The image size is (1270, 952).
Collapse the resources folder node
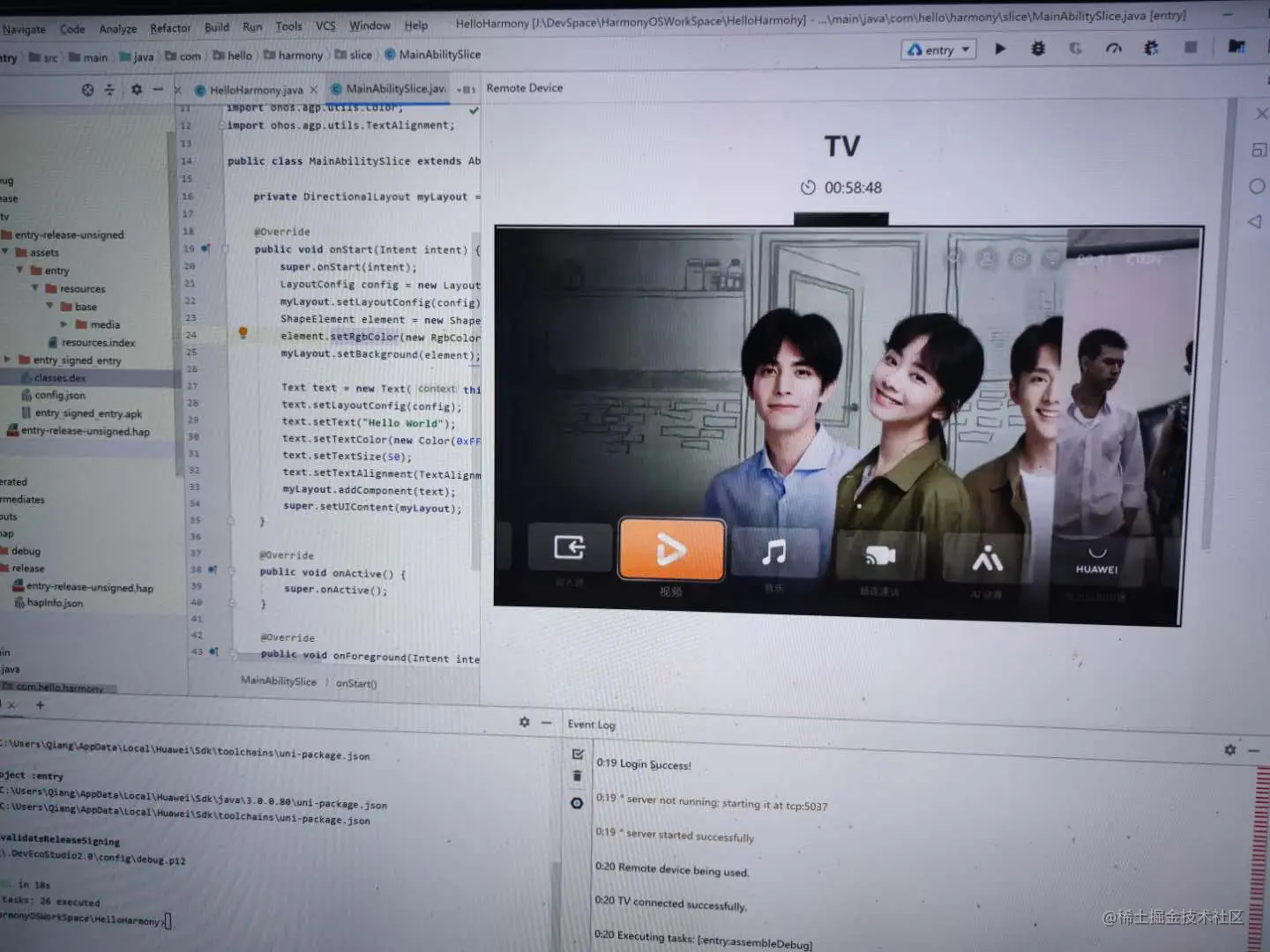(35, 288)
